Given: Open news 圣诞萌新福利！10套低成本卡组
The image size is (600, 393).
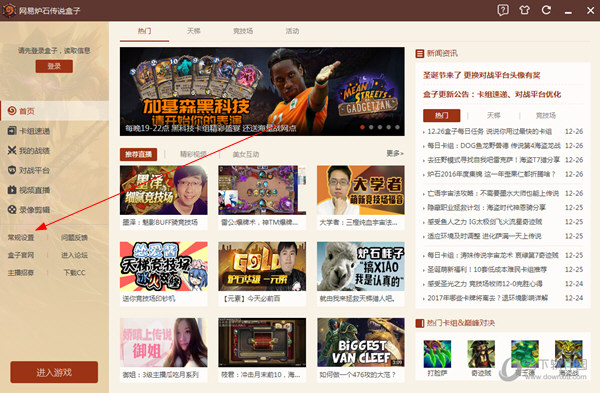Looking at the screenshot, I should (x=487, y=269).
